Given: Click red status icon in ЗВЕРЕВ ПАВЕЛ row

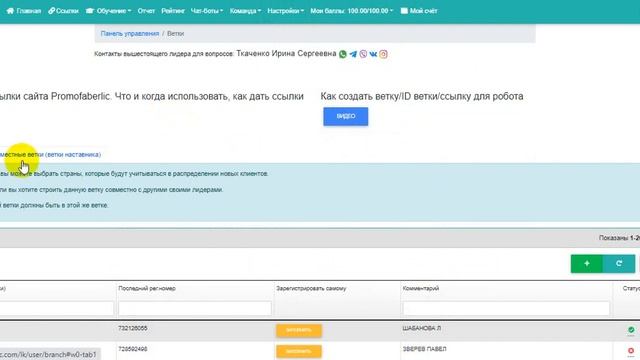Looking at the screenshot, I should click(631, 351).
